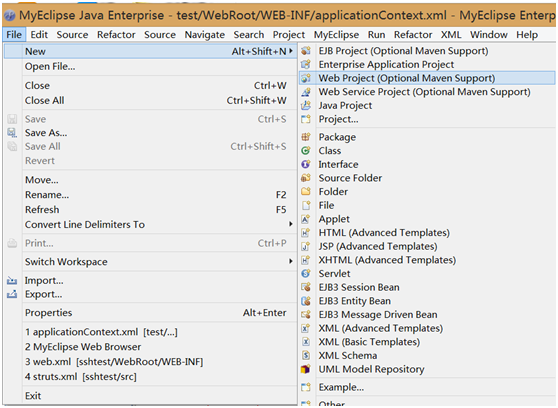
Task: Open the Window menu
Action: click(x=489, y=35)
